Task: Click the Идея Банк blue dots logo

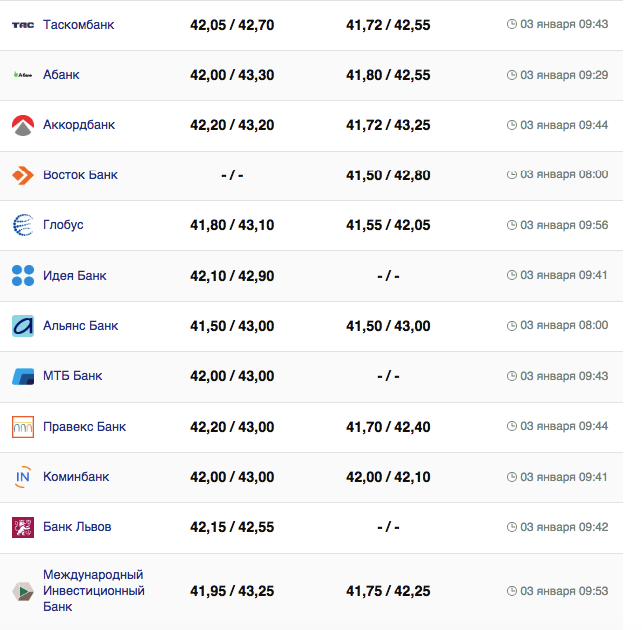Action: tap(22, 275)
